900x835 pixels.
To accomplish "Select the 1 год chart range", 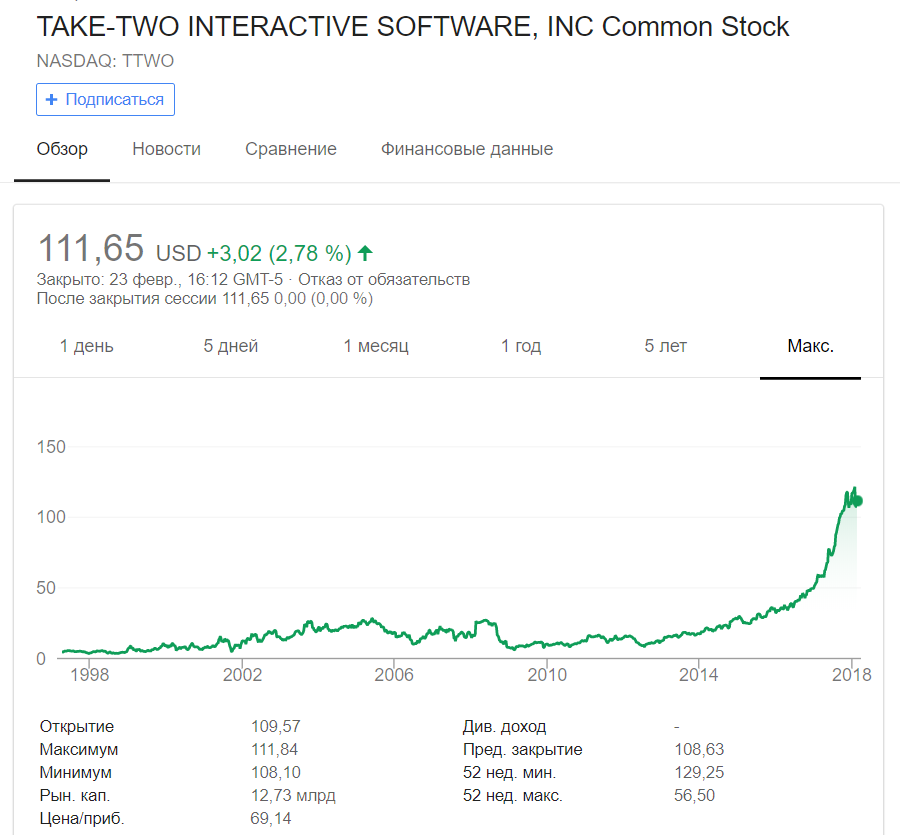I will pos(521,346).
